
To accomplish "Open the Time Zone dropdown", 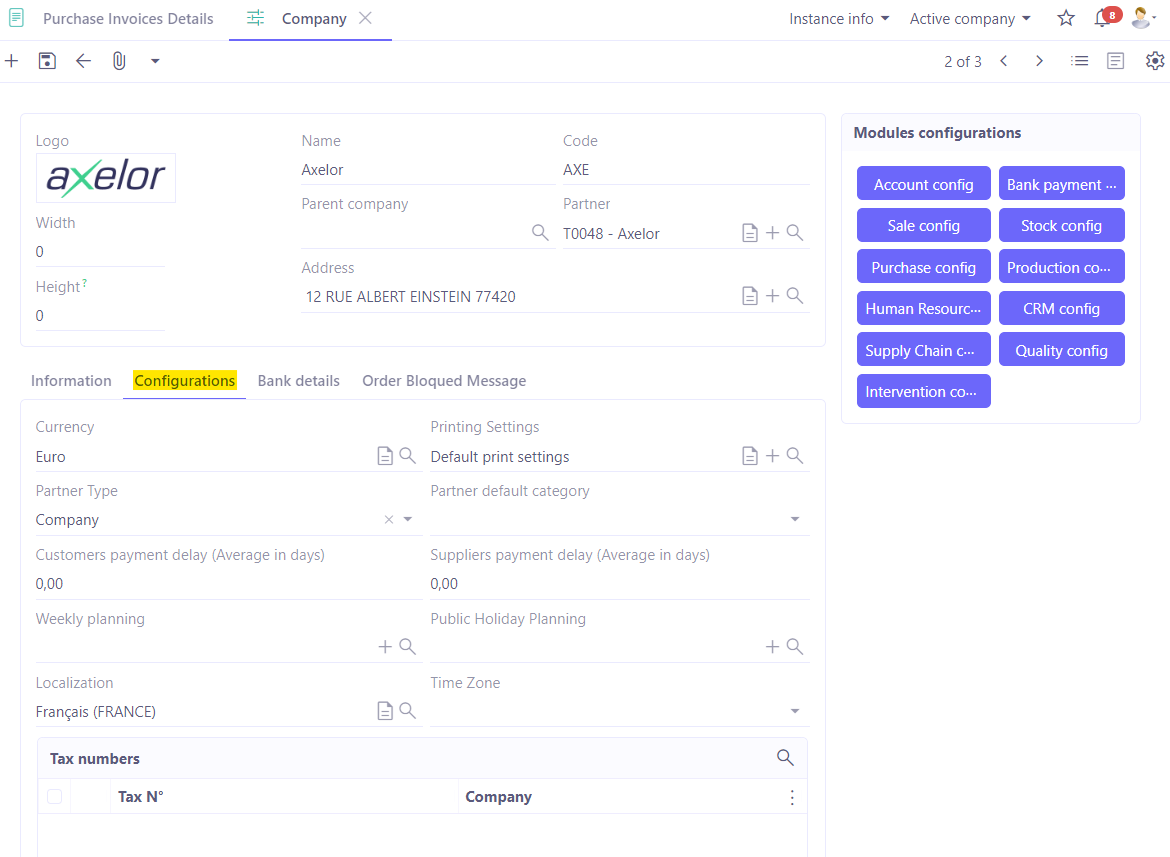I will (x=796, y=711).
